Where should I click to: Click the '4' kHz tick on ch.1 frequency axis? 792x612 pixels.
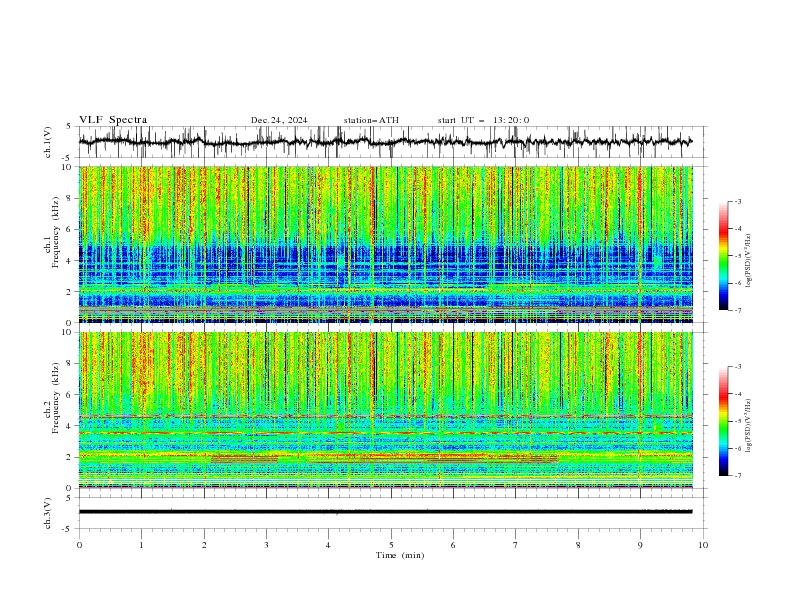[x=71, y=261]
